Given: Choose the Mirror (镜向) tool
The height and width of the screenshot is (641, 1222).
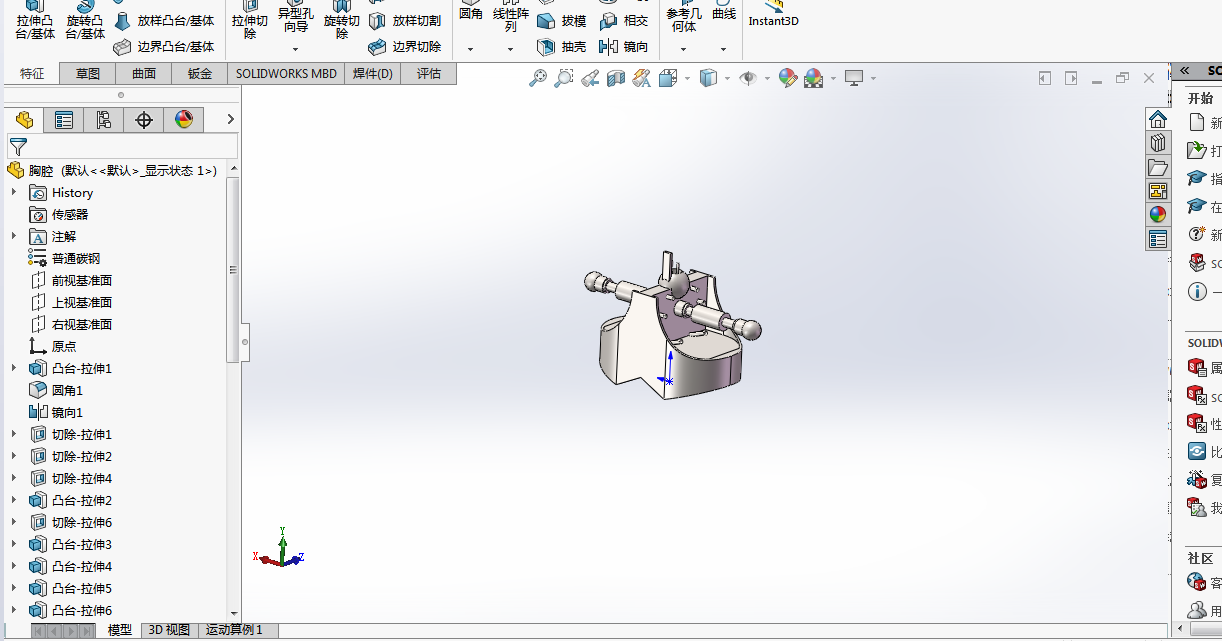Looking at the screenshot, I should pyautogui.click(x=623, y=47).
